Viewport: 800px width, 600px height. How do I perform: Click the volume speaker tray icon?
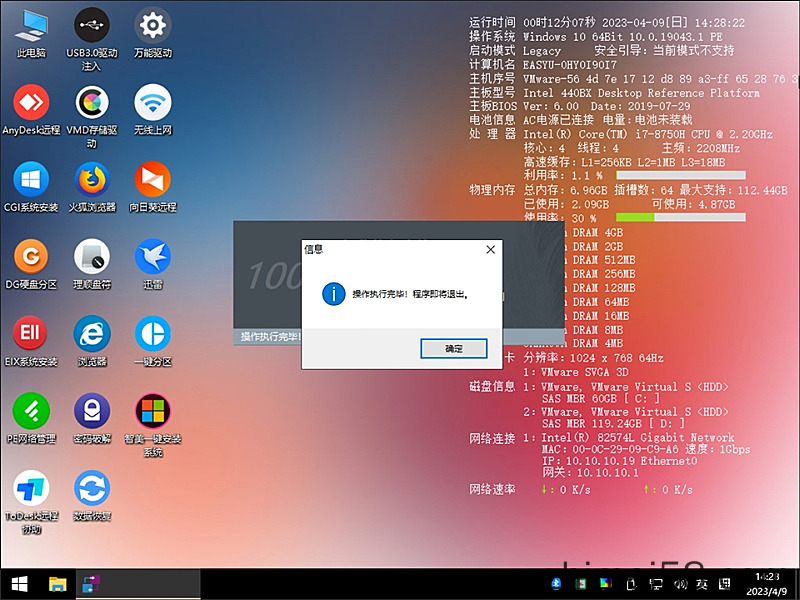(x=680, y=584)
